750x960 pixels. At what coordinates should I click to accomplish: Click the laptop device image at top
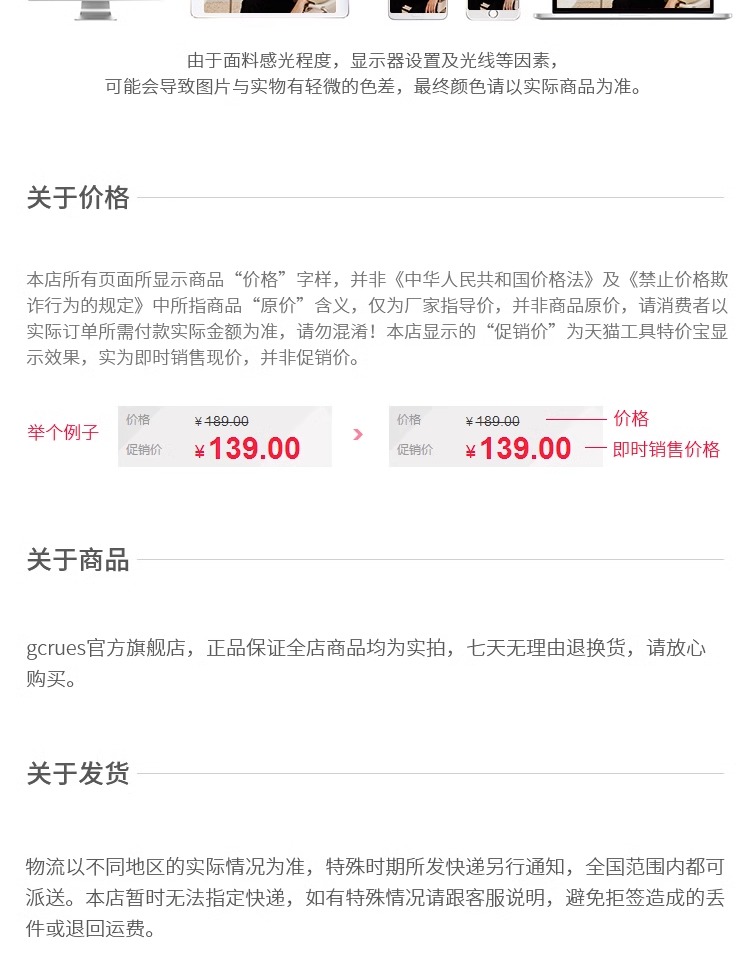632,9
